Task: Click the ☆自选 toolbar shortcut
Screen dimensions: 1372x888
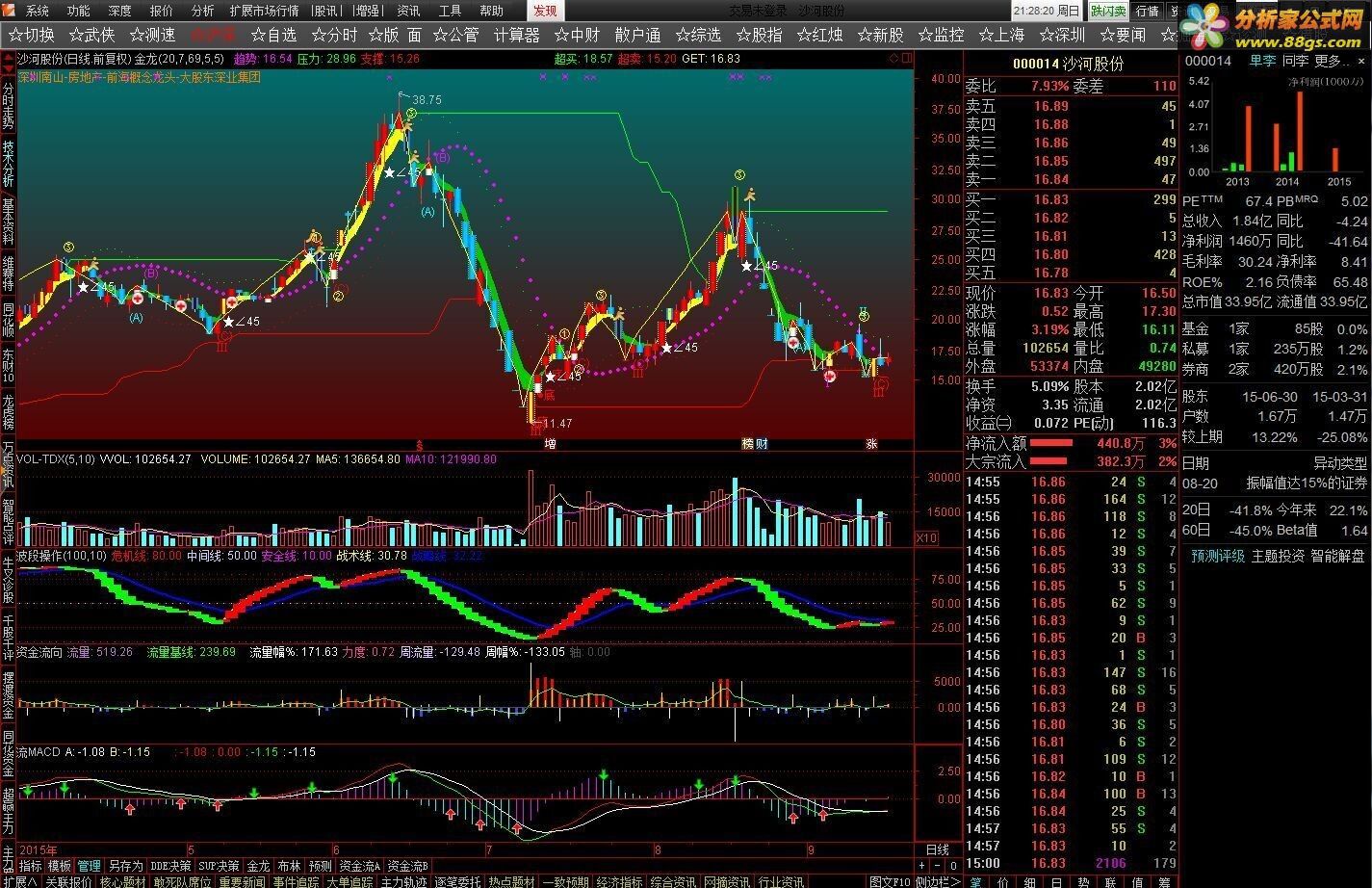Action: tap(272, 35)
